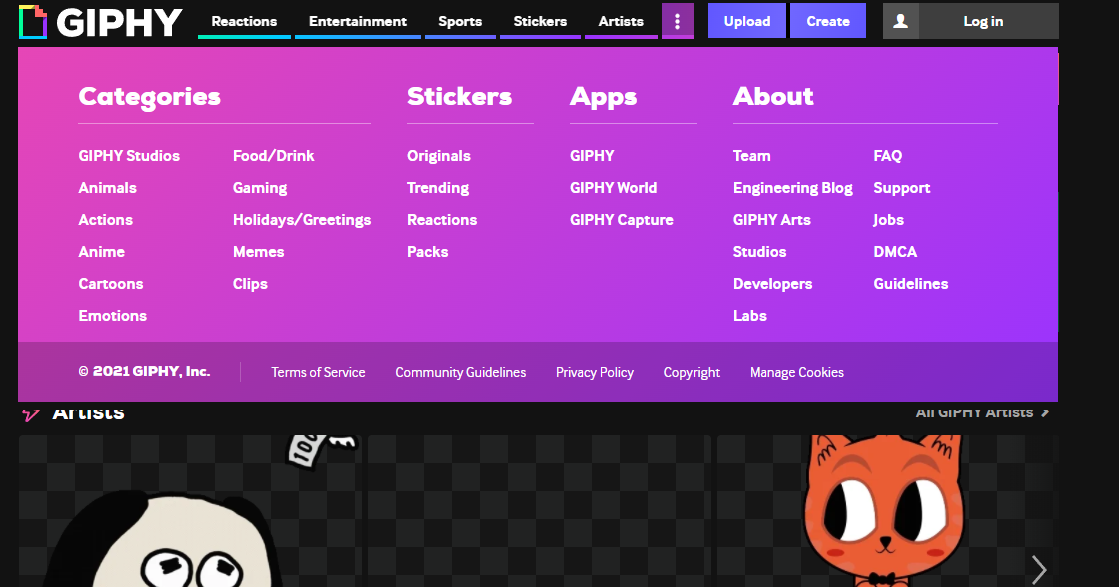Open the Food/Drink category
Image resolution: width=1119 pixels, height=587 pixels.
pos(273,155)
